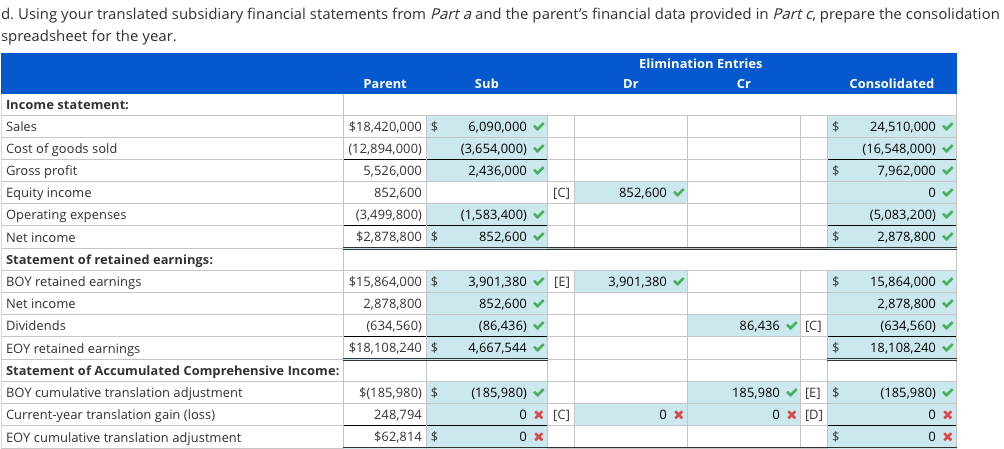
Task: Click the [D] elimination entry reference label
Action: [813, 415]
